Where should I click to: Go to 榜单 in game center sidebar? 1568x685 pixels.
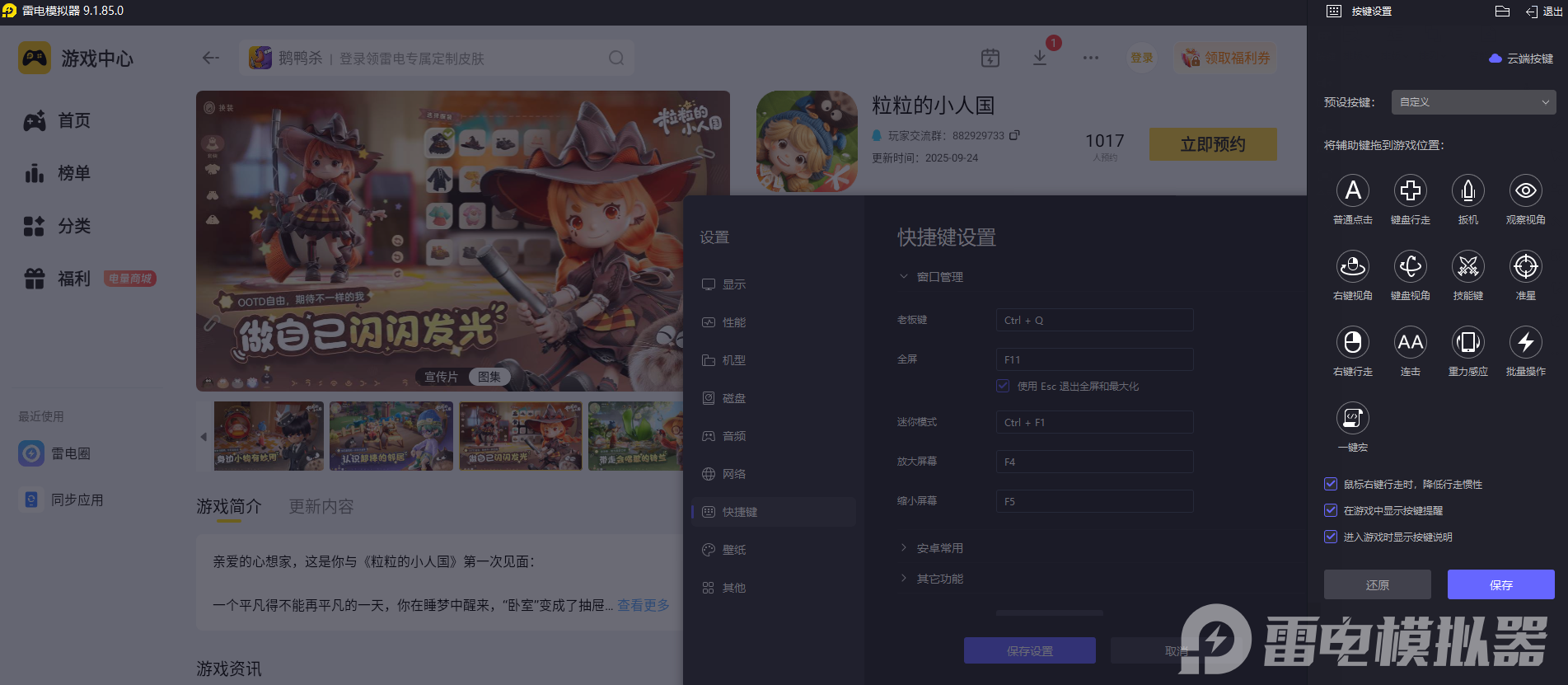(x=57, y=173)
